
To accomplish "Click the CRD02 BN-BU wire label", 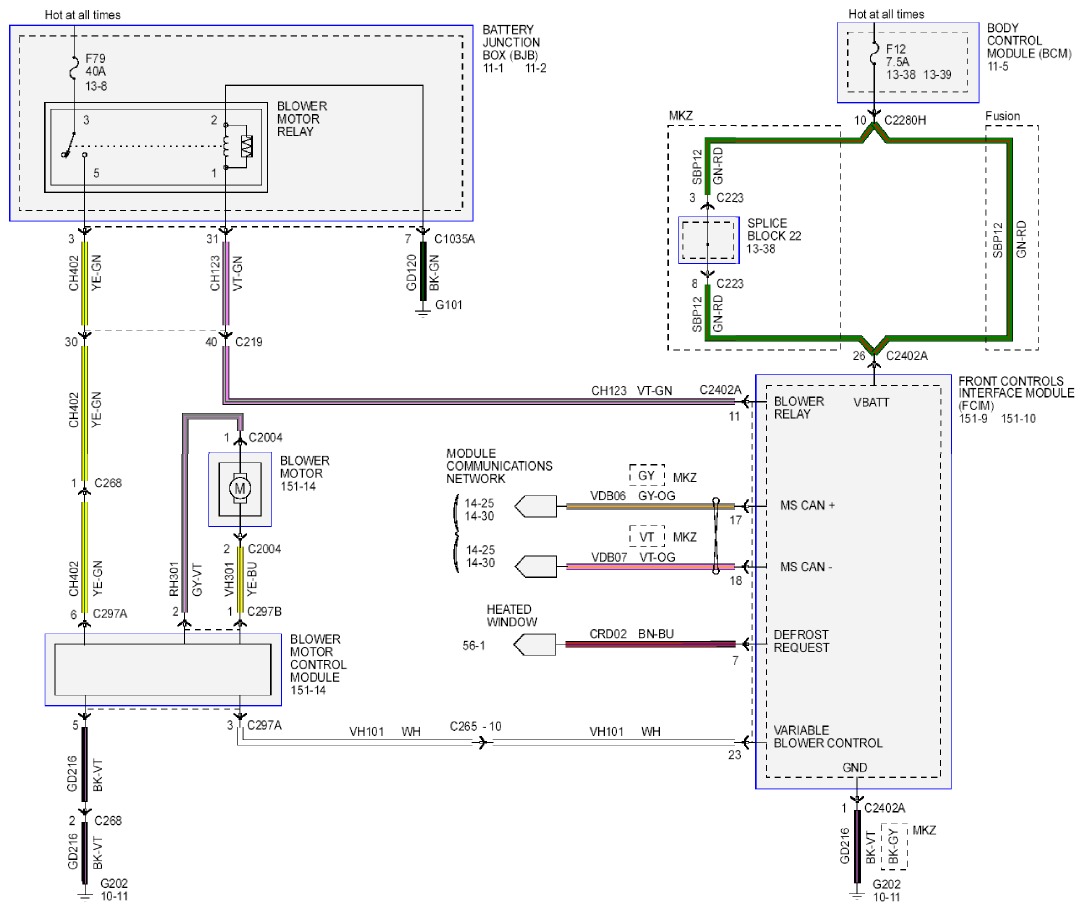I will 631,635.
